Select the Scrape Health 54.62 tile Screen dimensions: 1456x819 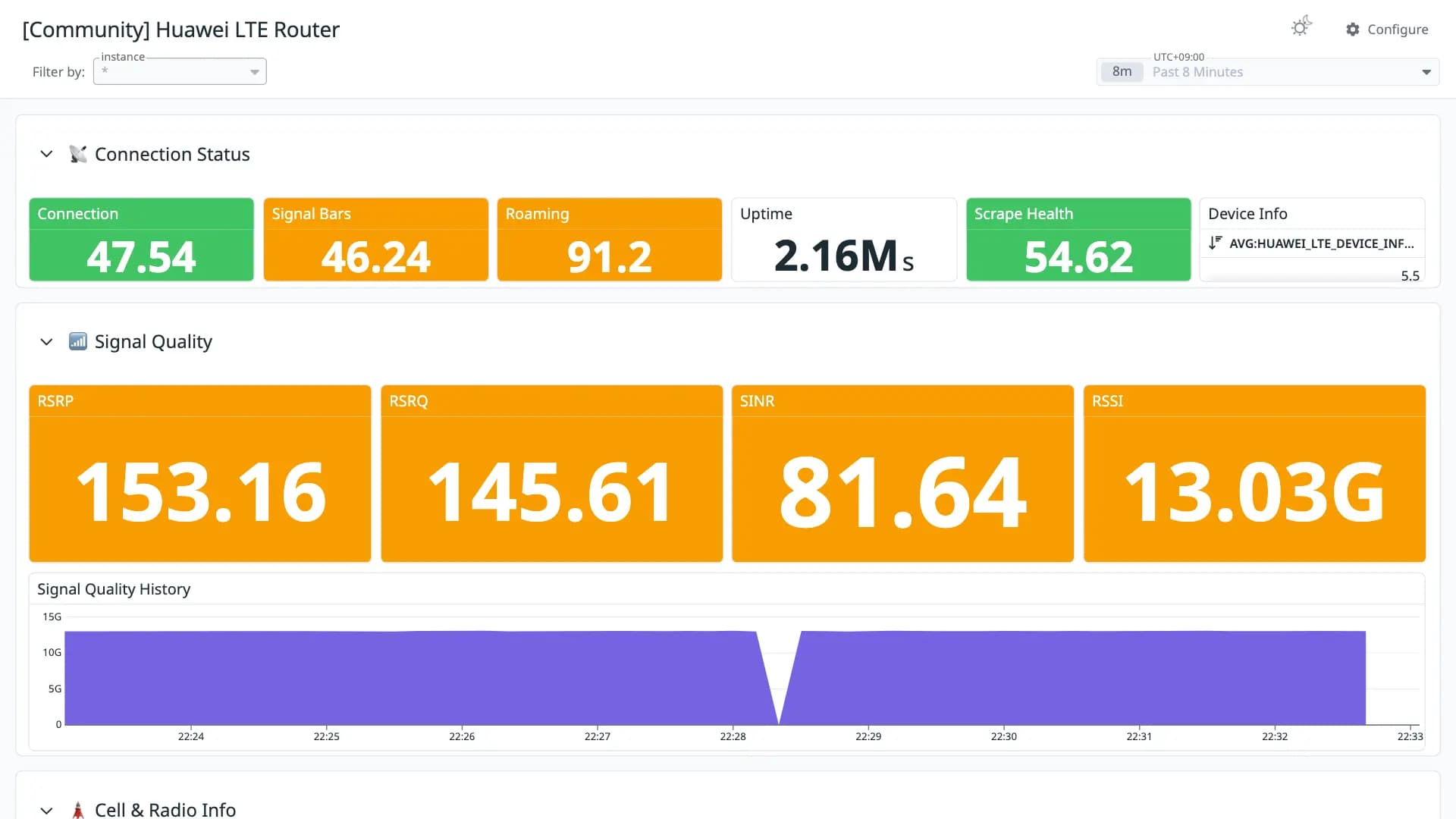(1078, 240)
